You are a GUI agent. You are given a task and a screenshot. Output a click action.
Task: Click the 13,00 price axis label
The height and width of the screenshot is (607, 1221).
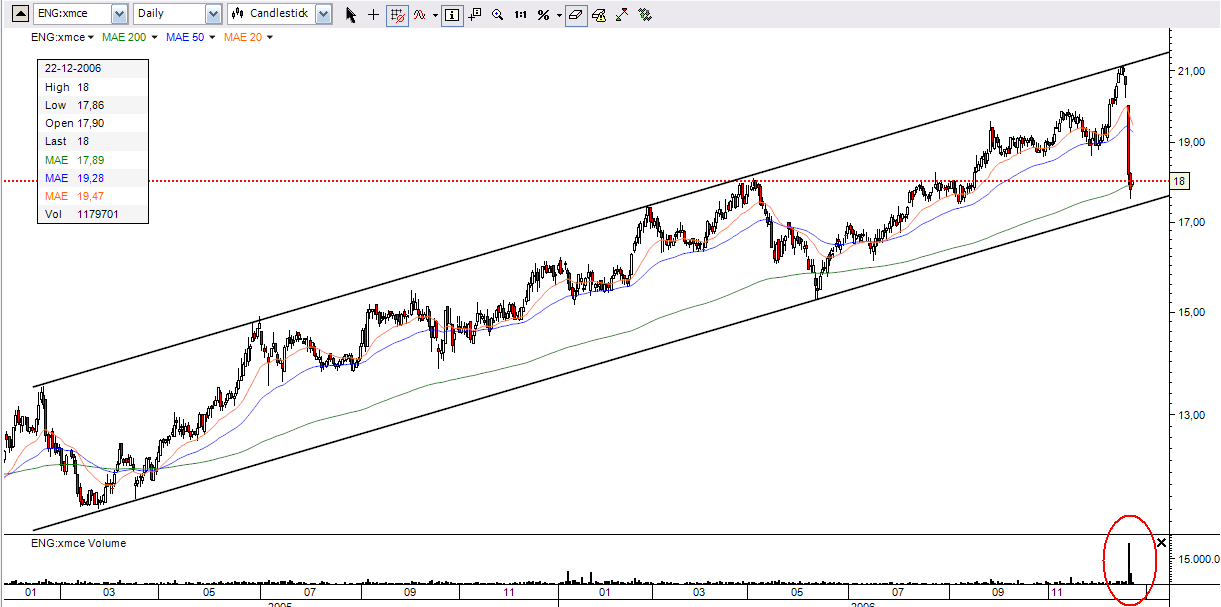pyautogui.click(x=1190, y=415)
